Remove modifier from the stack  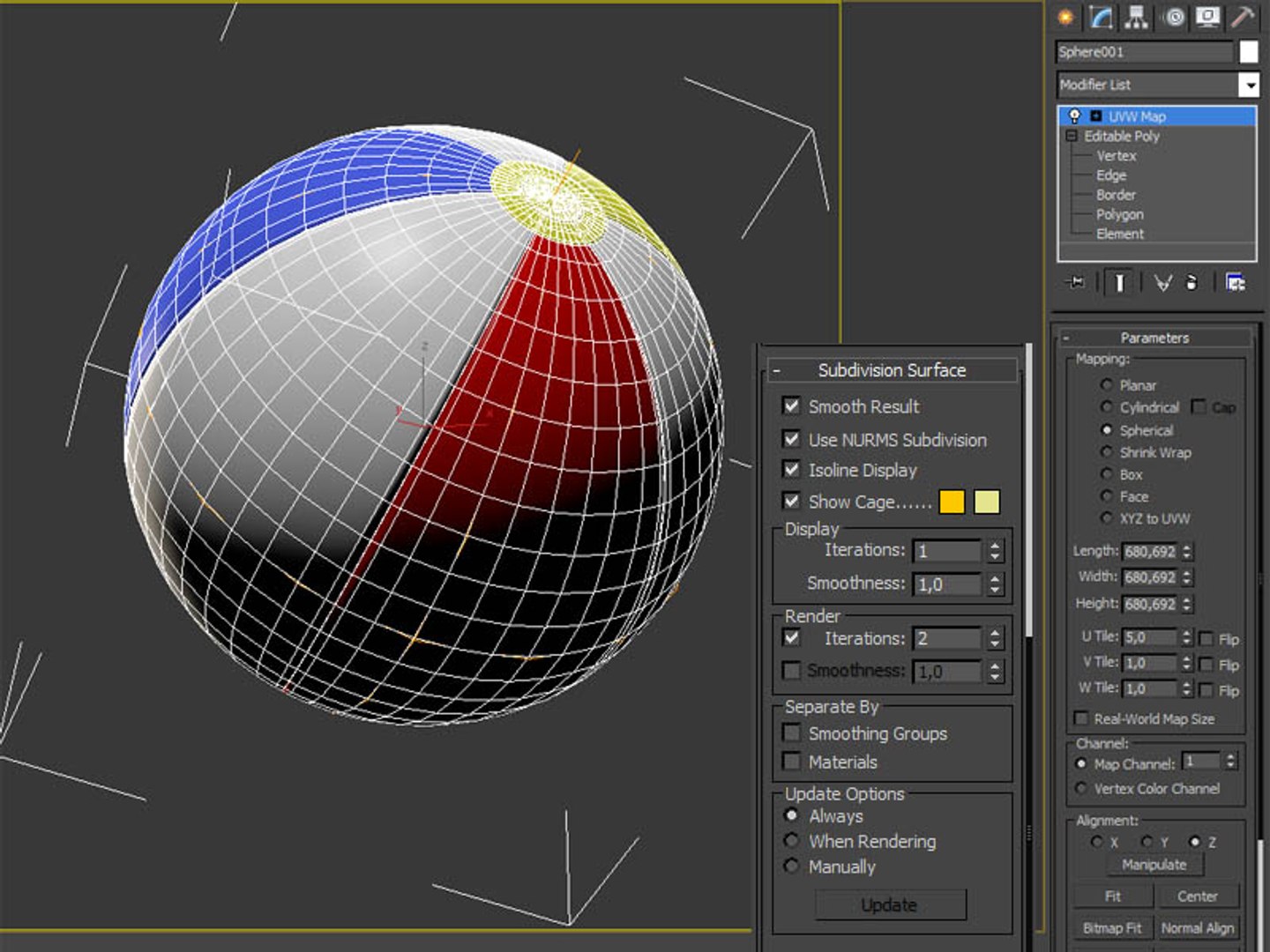click(1192, 282)
